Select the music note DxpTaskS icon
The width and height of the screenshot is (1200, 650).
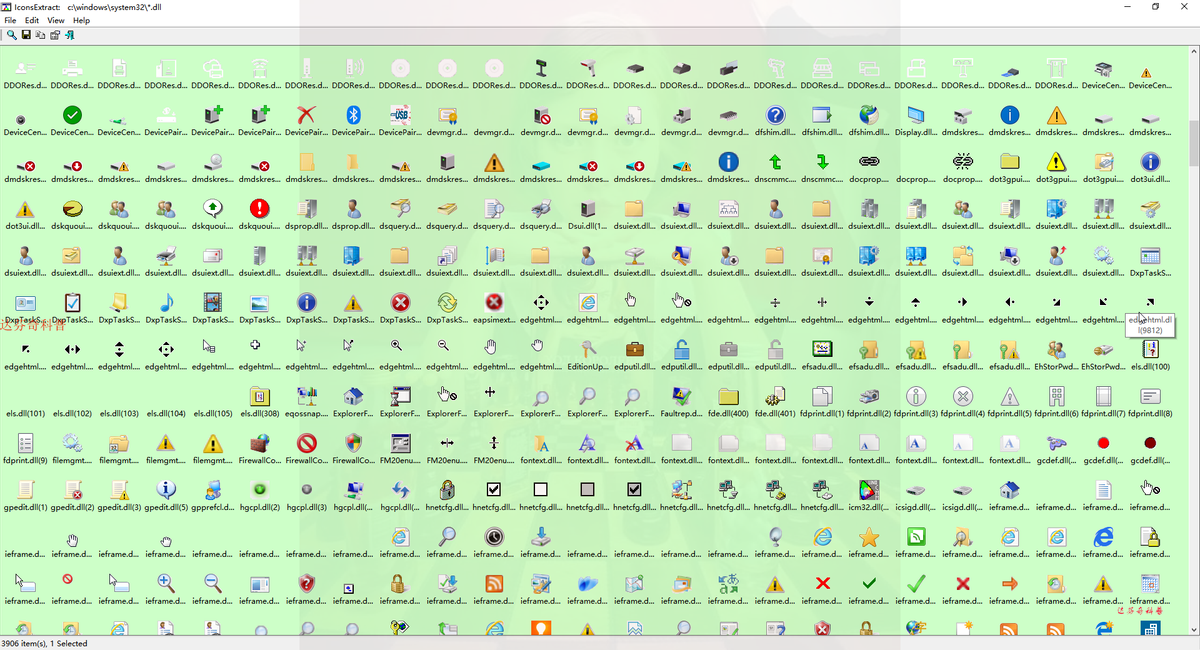[166, 302]
